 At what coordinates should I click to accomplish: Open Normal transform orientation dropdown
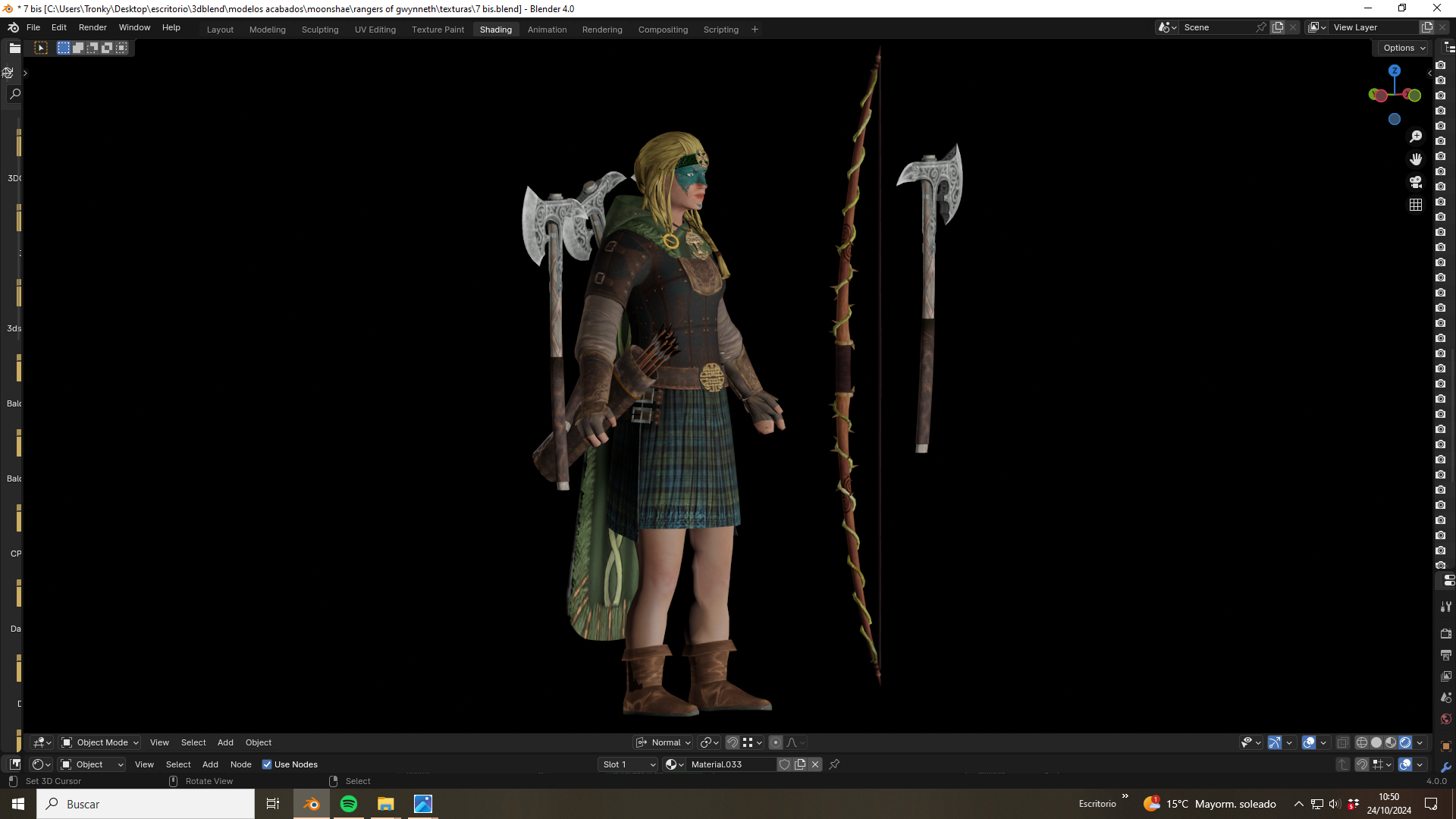pyautogui.click(x=664, y=742)
